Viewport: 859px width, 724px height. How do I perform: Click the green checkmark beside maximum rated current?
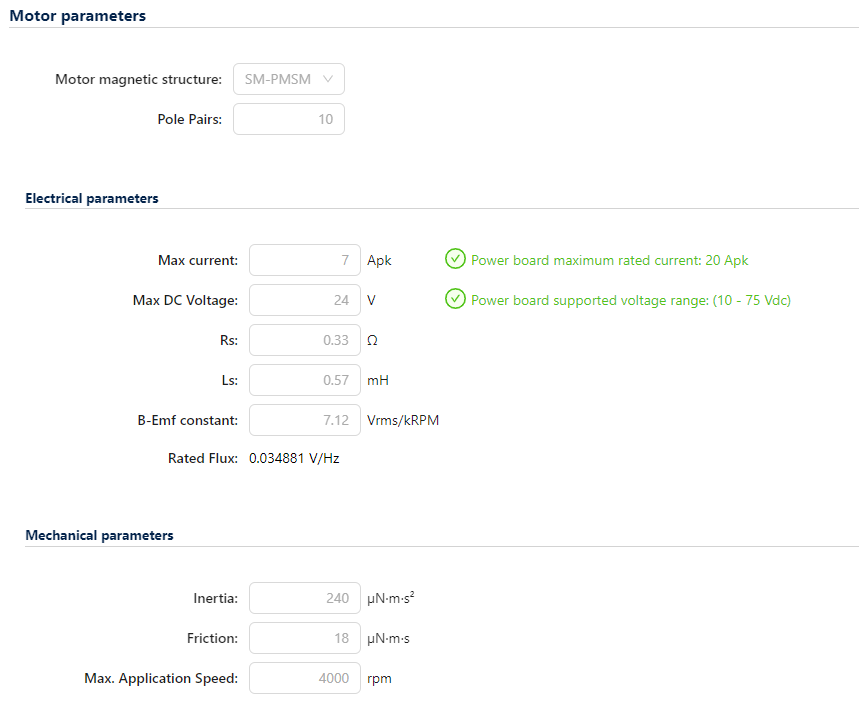(455, 260)
